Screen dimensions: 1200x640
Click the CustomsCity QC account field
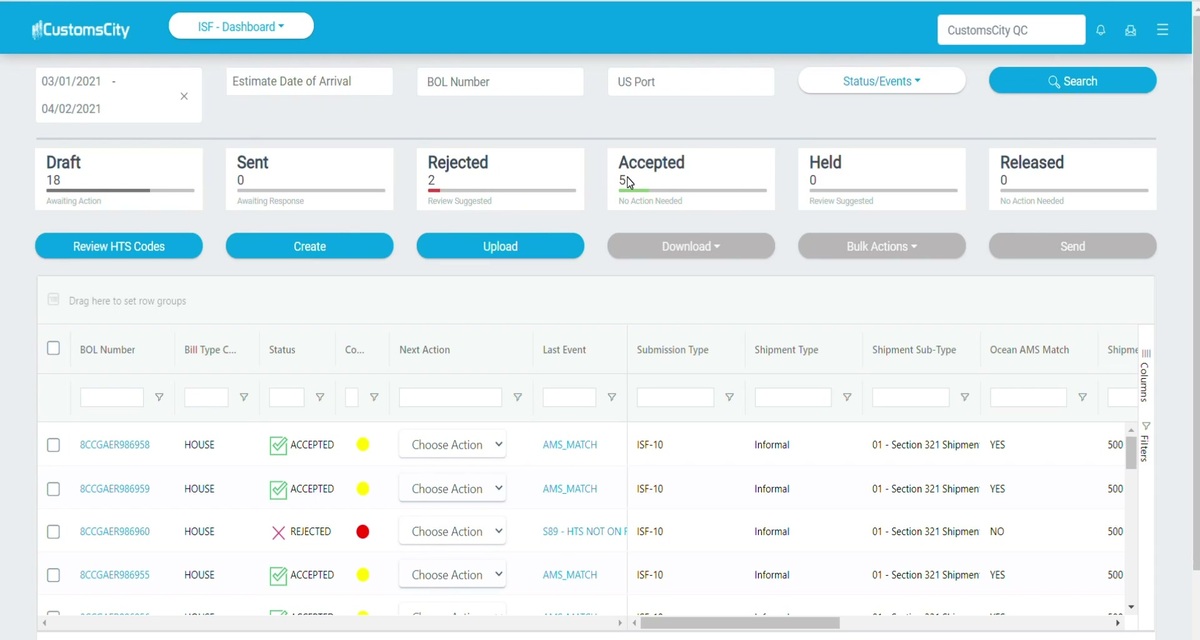click(1011, 30)
